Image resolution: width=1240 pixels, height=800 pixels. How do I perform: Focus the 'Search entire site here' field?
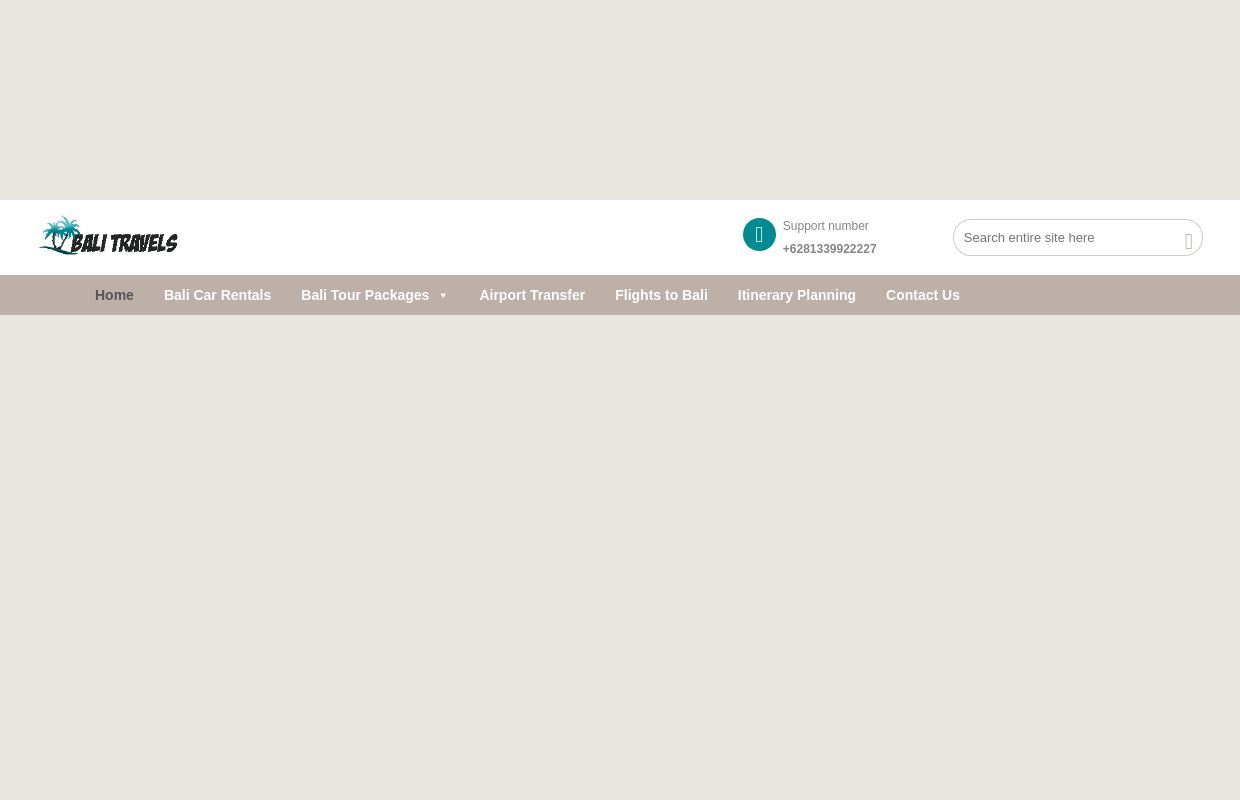point(1065,238)
